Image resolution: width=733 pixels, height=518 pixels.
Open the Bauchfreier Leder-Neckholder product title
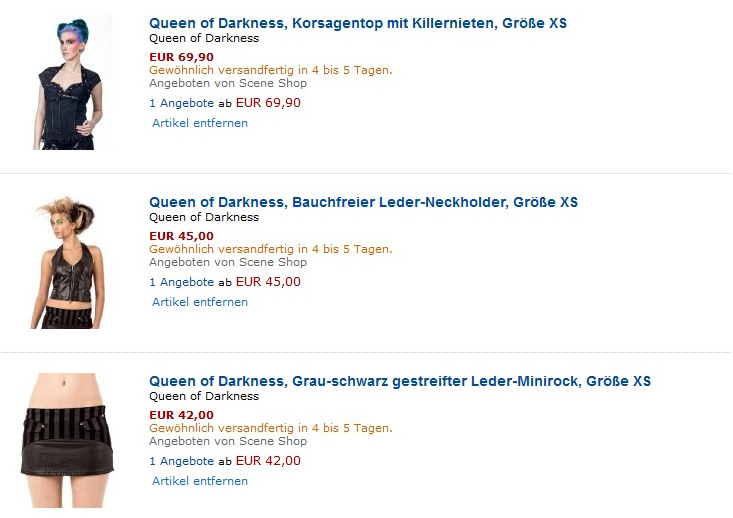pos(363,202)
